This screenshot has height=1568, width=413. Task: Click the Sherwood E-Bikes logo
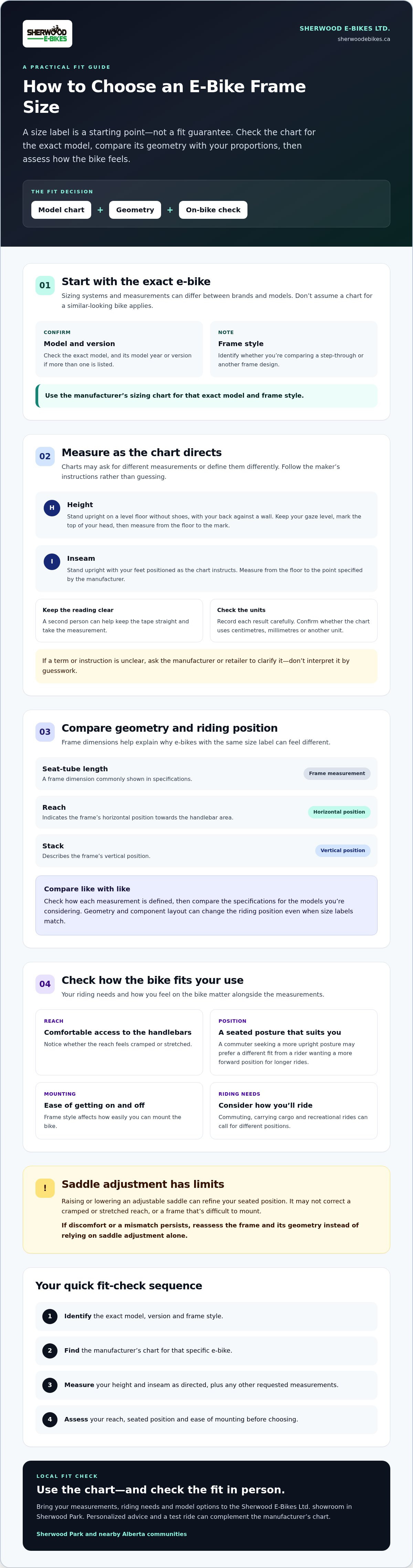click(x=47, y=33)
